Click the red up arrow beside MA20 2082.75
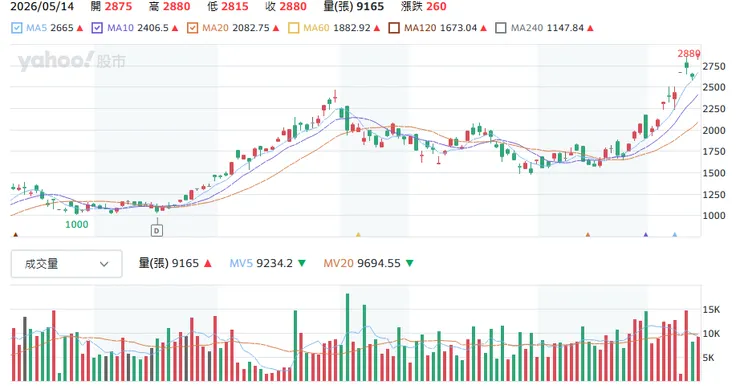The width and height of the screenshot is (740, 388). (x=276, y=28)
